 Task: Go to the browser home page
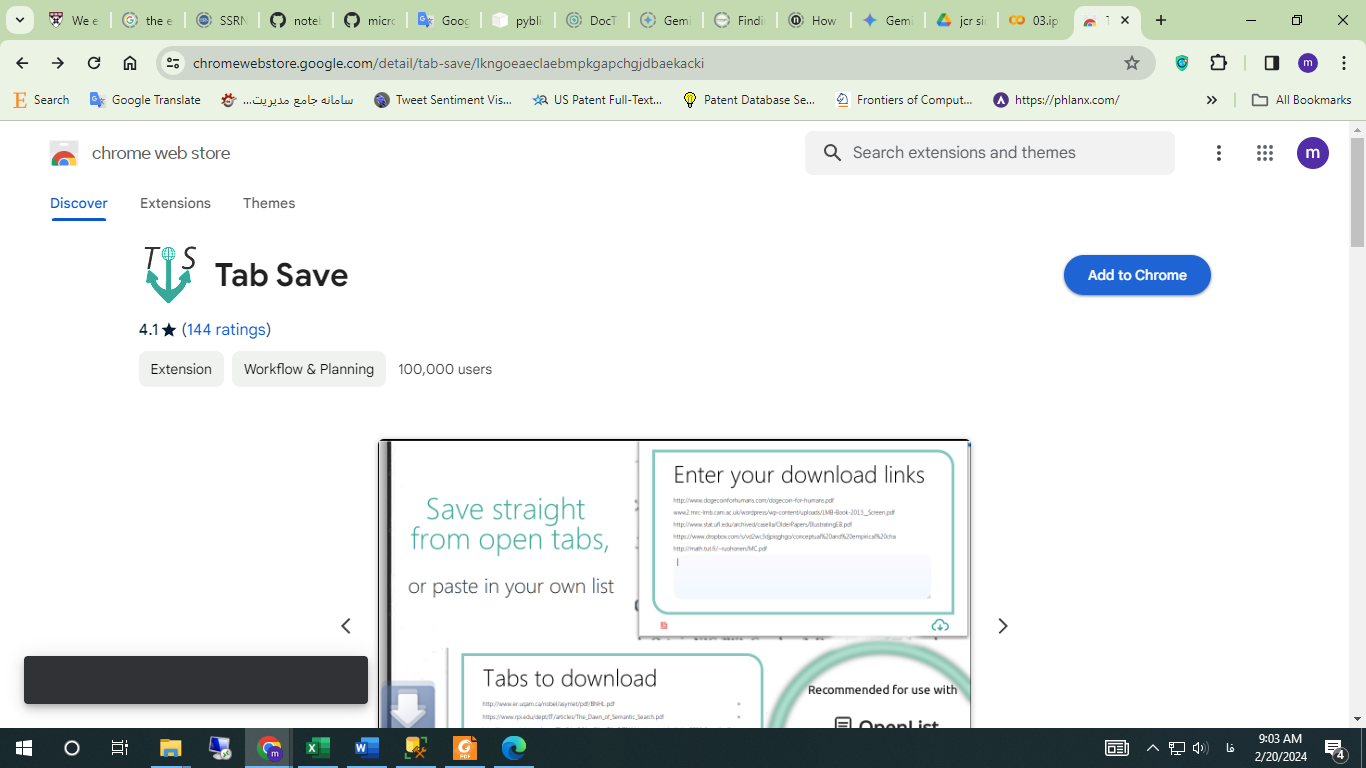coord(130,63)
